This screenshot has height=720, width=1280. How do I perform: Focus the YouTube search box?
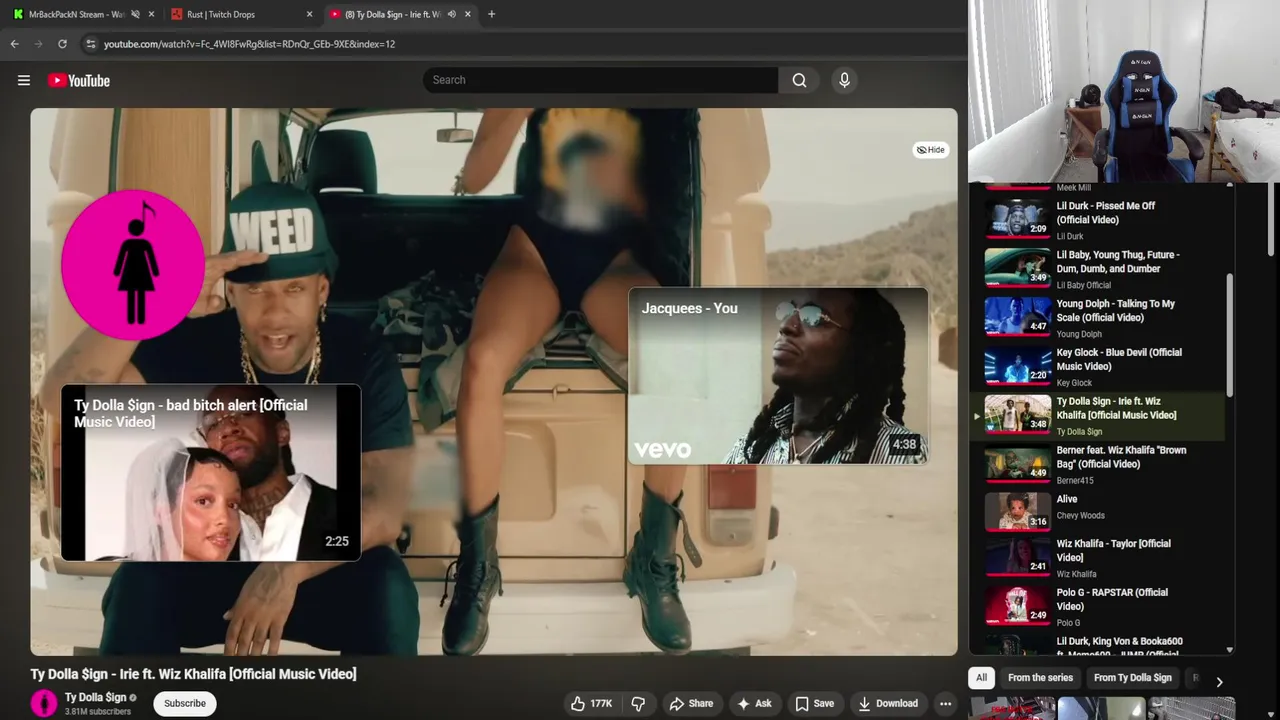600,80
